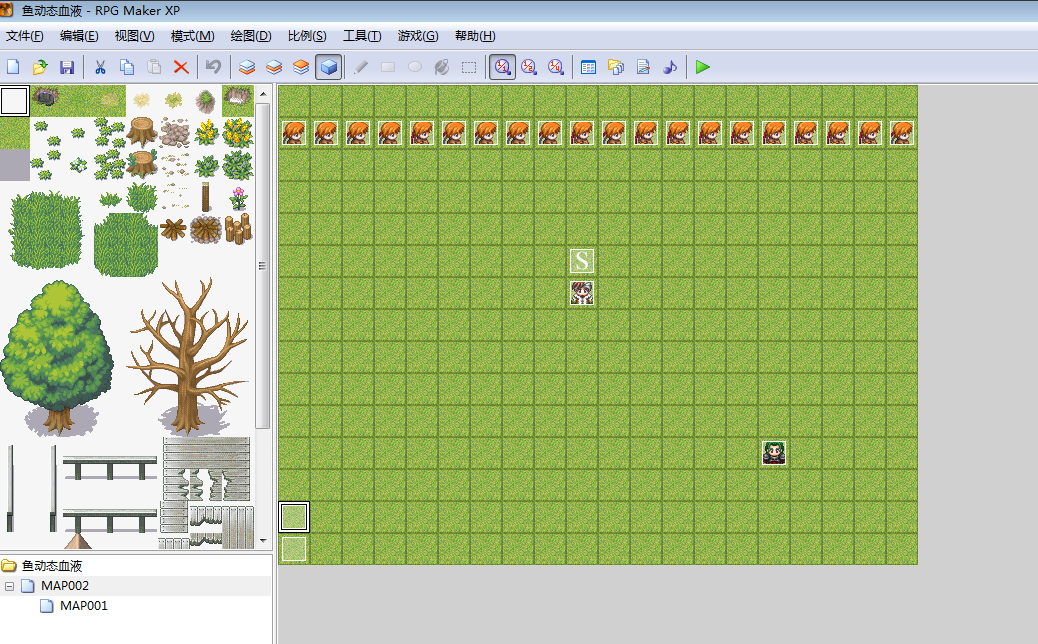Open the 模式(M) menu
The image size is (1038, 644).
coord(192,36)
